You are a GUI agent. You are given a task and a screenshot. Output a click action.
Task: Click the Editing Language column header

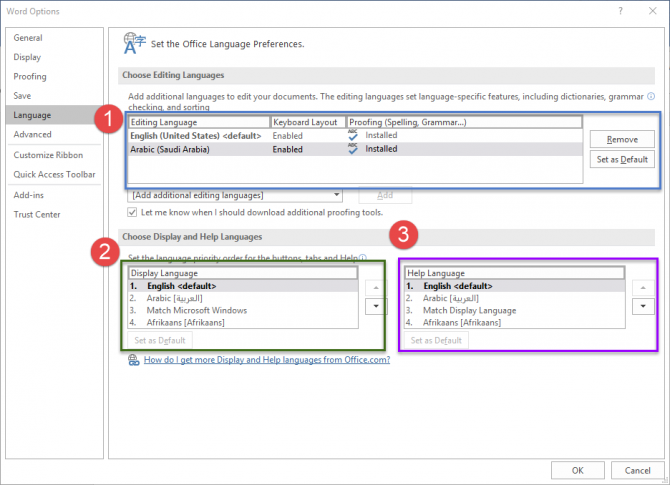point(199,122)
